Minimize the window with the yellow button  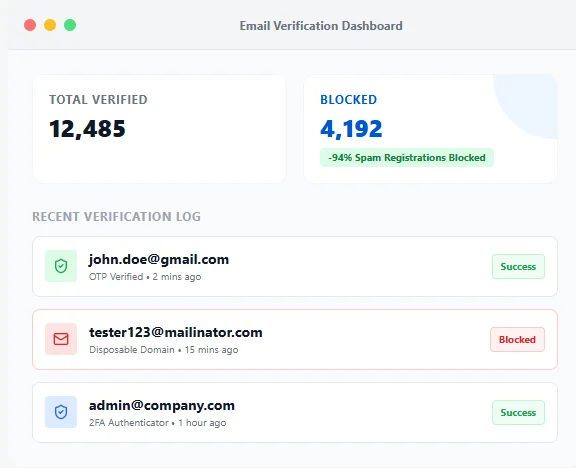coord(50,25)
